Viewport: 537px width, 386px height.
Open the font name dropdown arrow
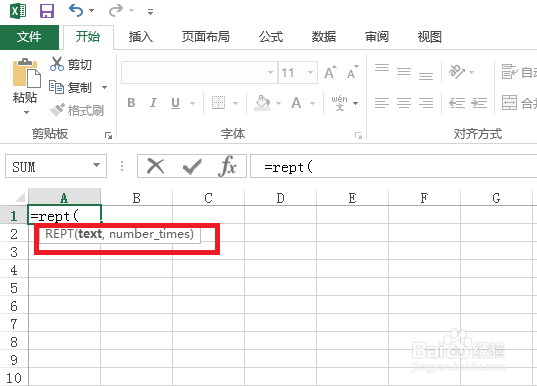point(270,73)
